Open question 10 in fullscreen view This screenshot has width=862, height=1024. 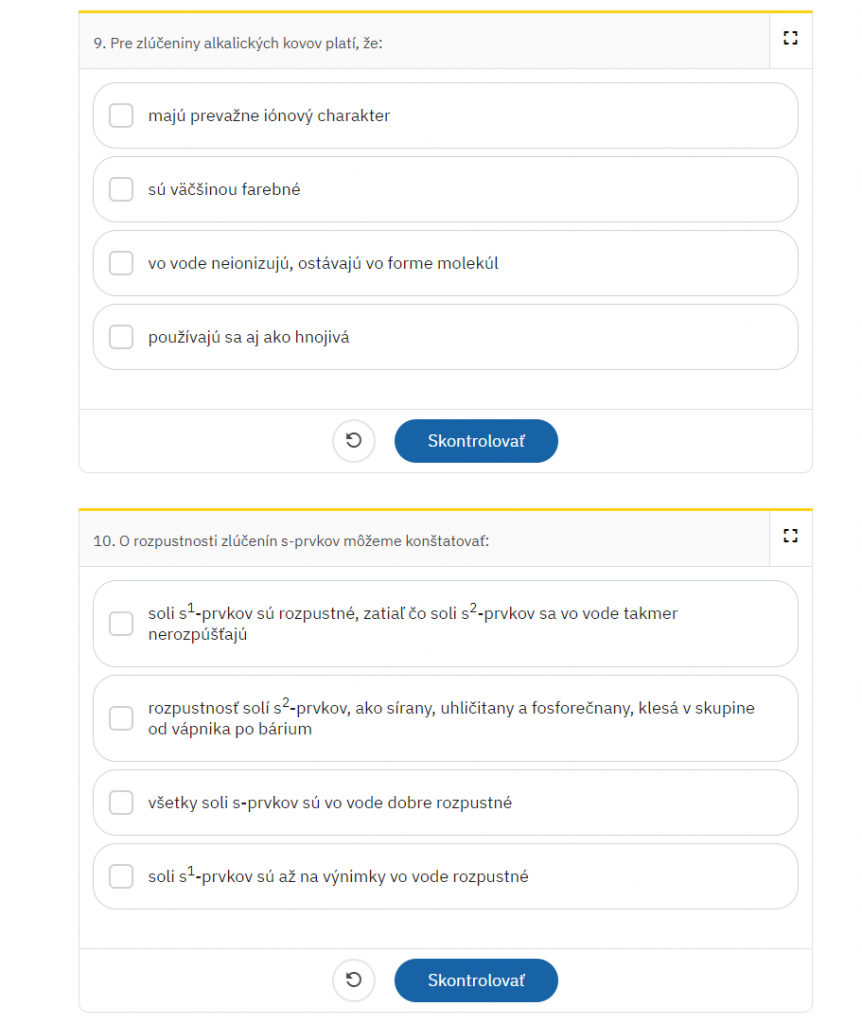click(x=790, y=536)
